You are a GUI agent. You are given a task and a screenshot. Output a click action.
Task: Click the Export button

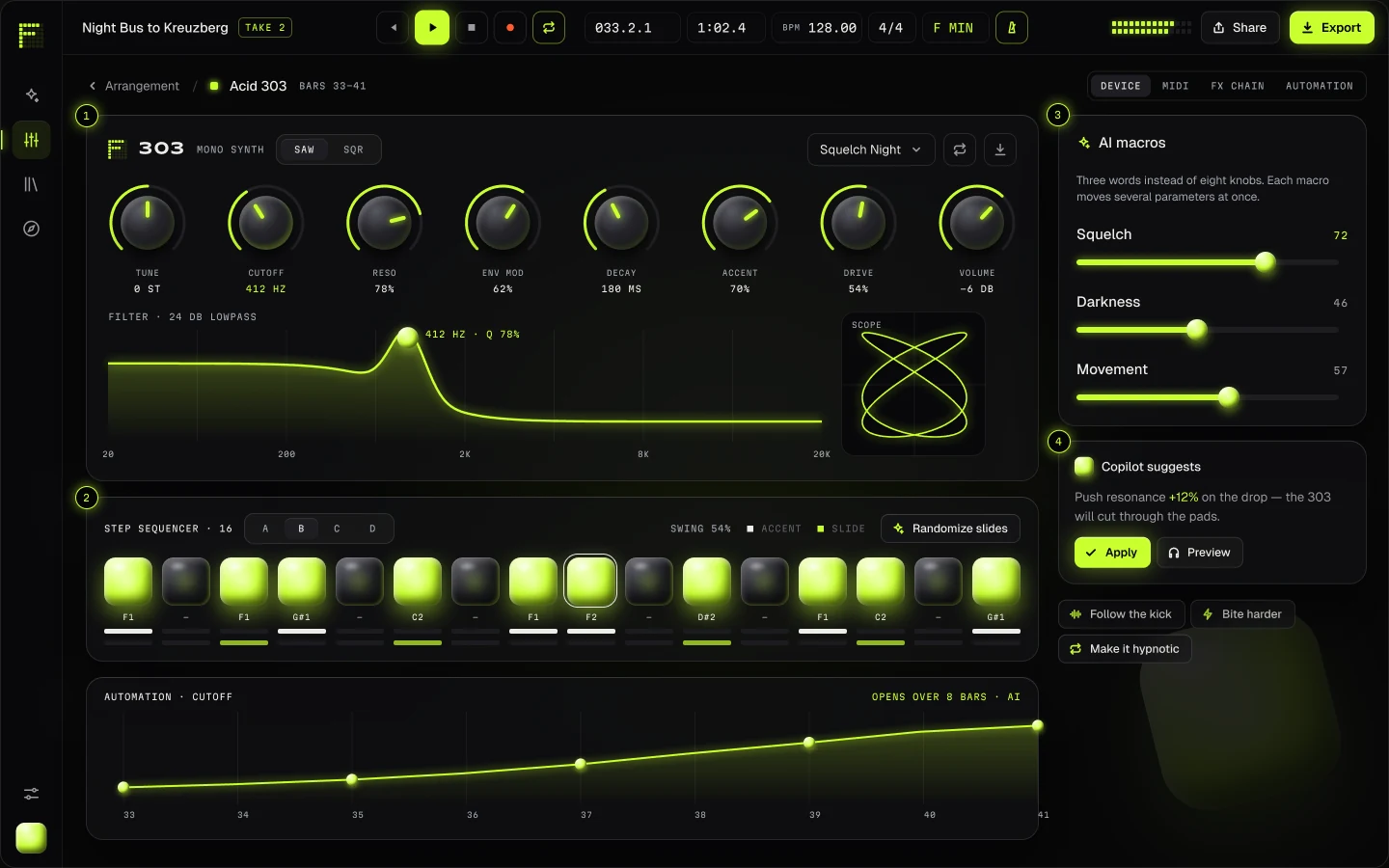coord(1332,28)
